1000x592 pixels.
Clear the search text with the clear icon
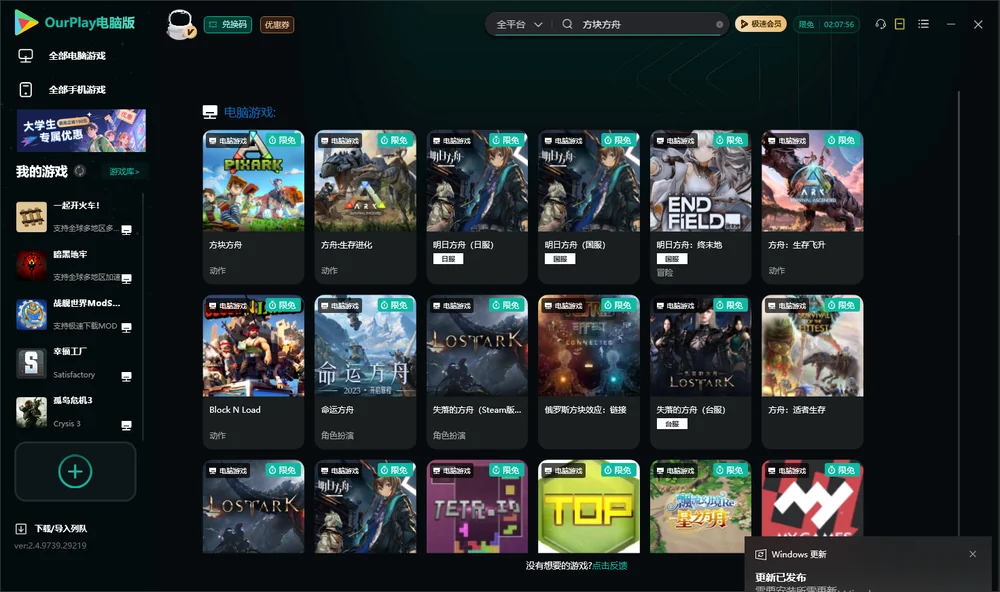719,24
